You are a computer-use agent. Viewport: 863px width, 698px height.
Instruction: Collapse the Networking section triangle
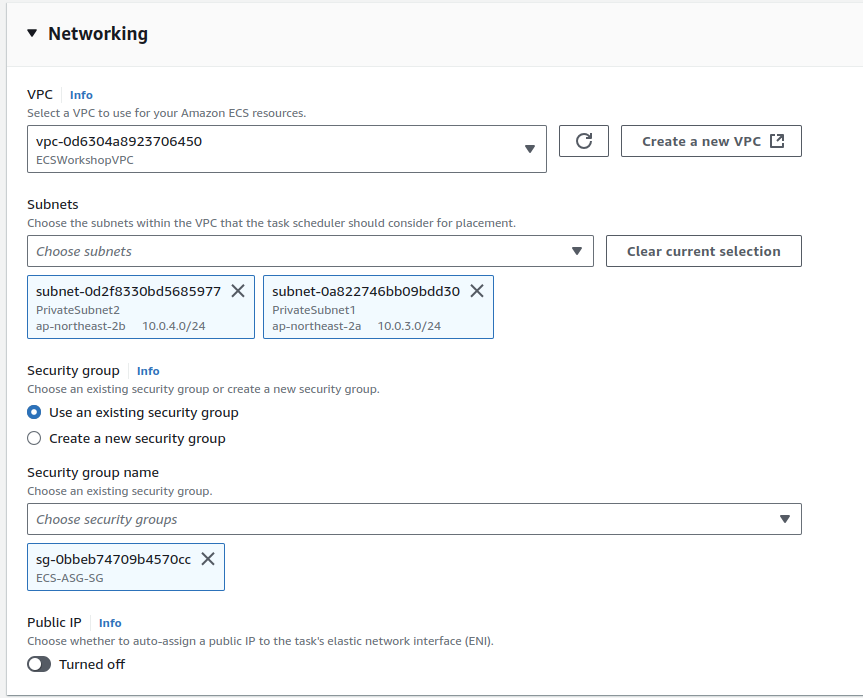[x=32, y=34]
